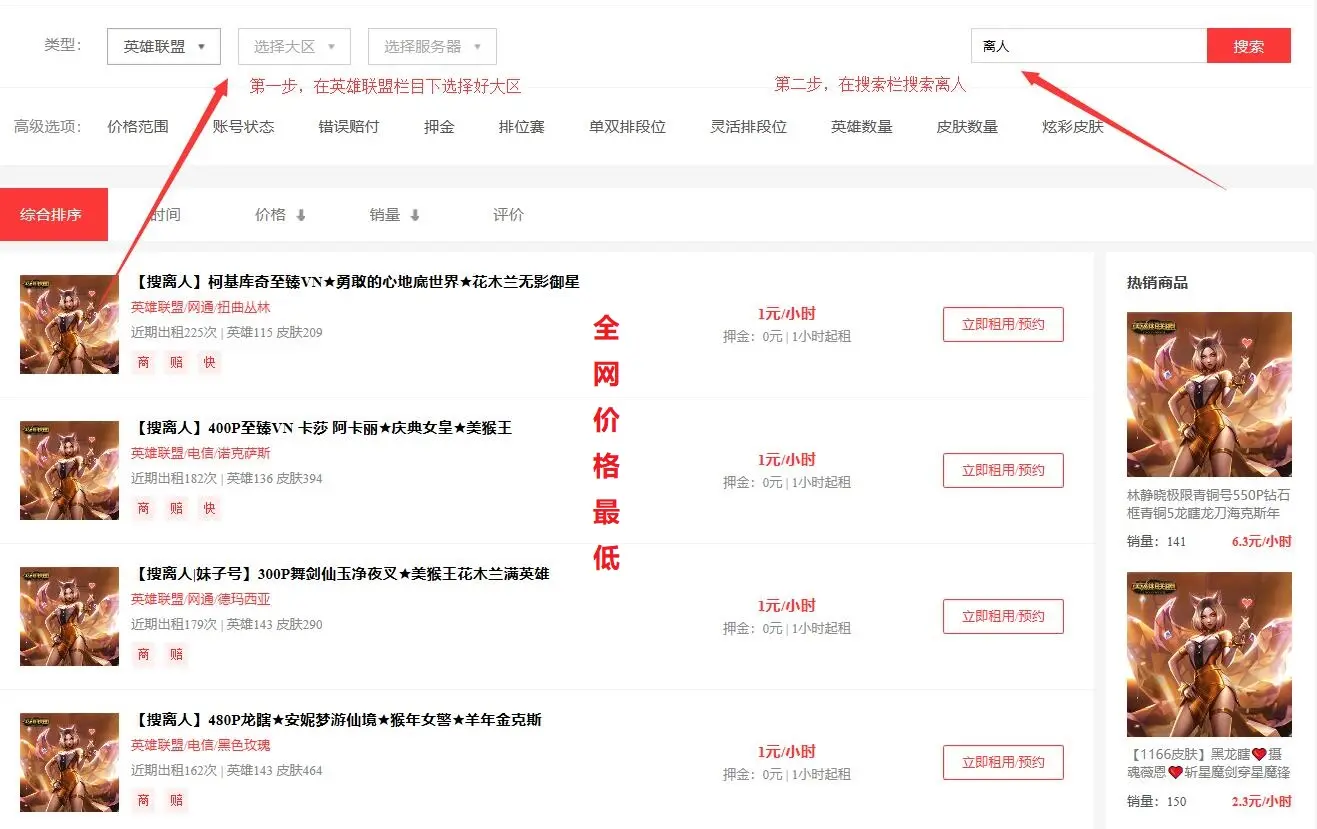
Task: Click the 商 badge on the 400P至臻VN listing
Action: (x=143, y=508)
